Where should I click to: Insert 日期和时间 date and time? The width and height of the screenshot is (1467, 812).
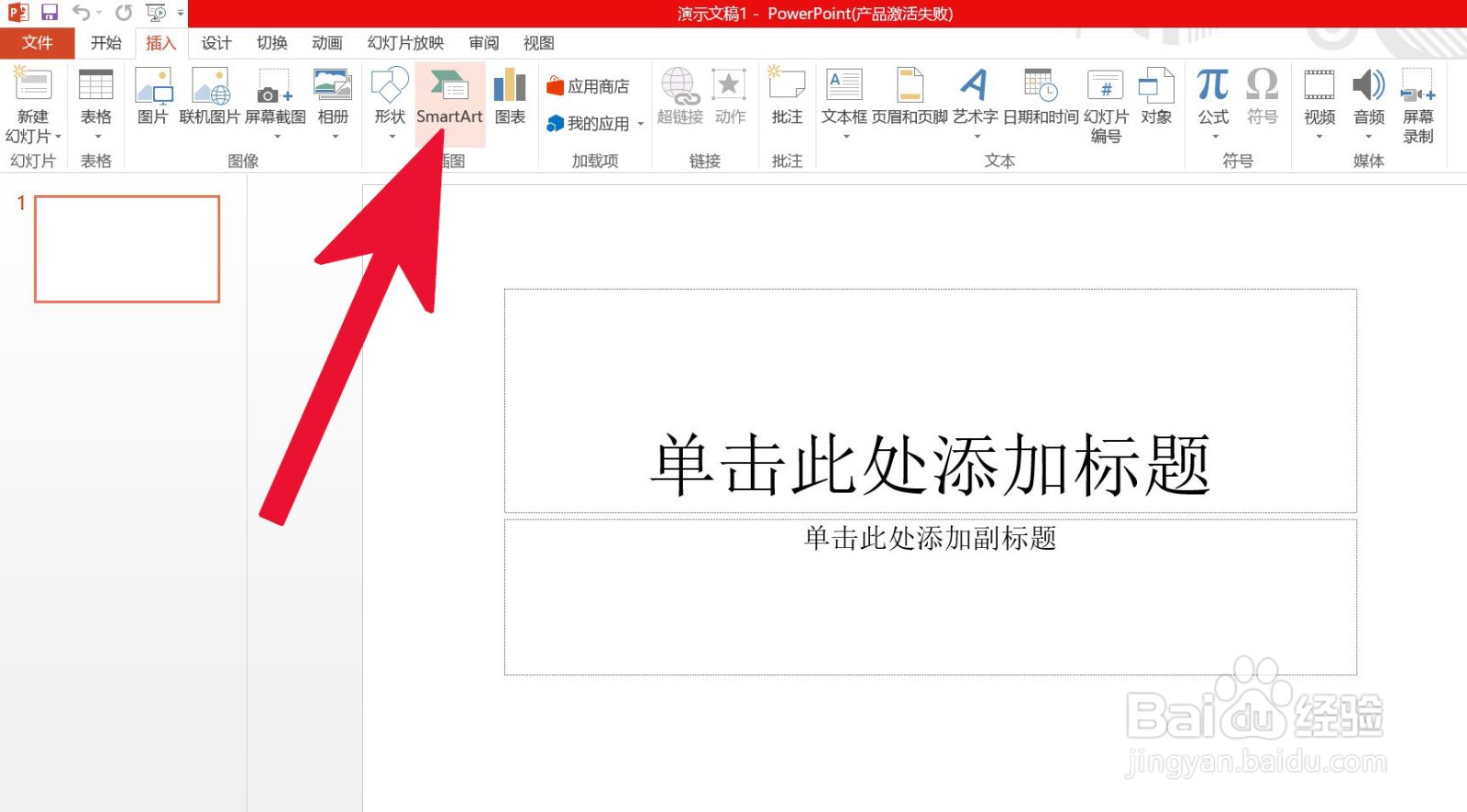[1041, 96]
